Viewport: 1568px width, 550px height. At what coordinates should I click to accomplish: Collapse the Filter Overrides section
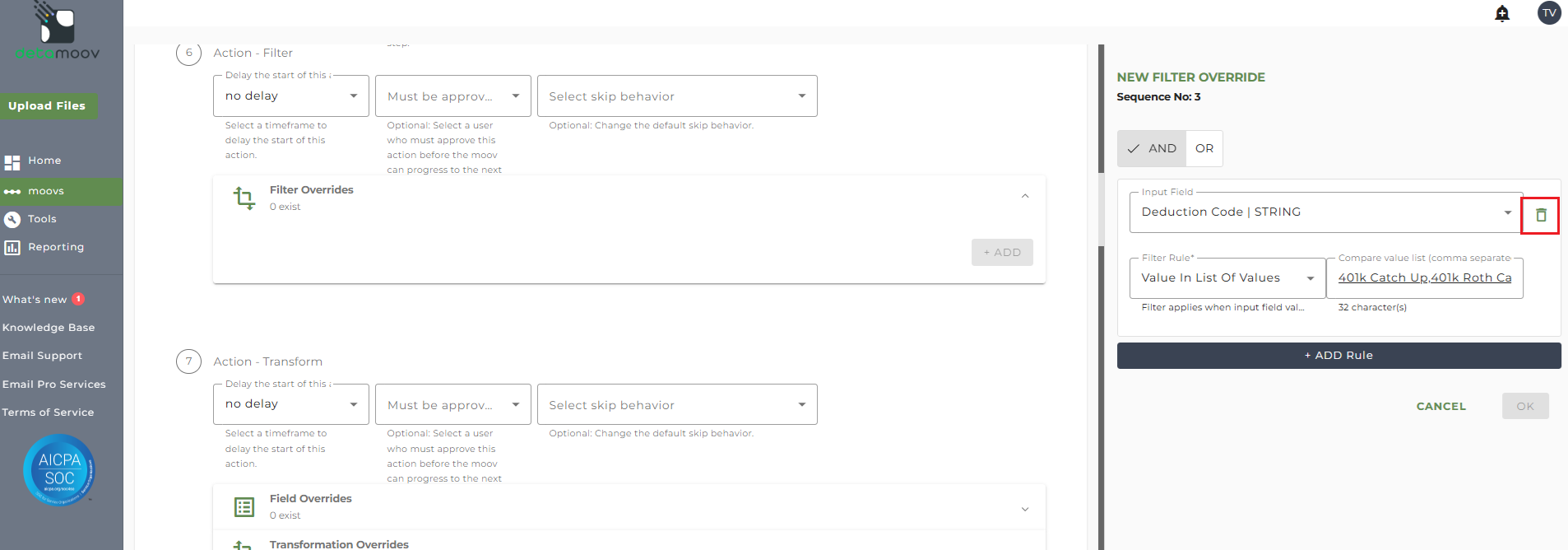1025,196
